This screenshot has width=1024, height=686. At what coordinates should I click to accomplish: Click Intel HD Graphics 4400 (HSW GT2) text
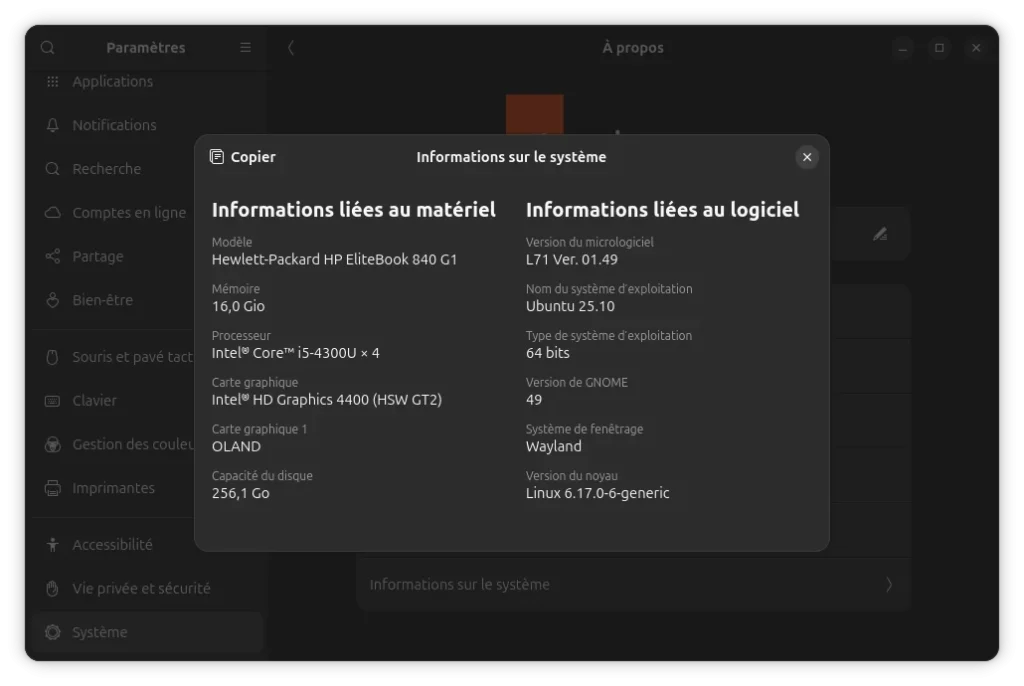[327, 400]
